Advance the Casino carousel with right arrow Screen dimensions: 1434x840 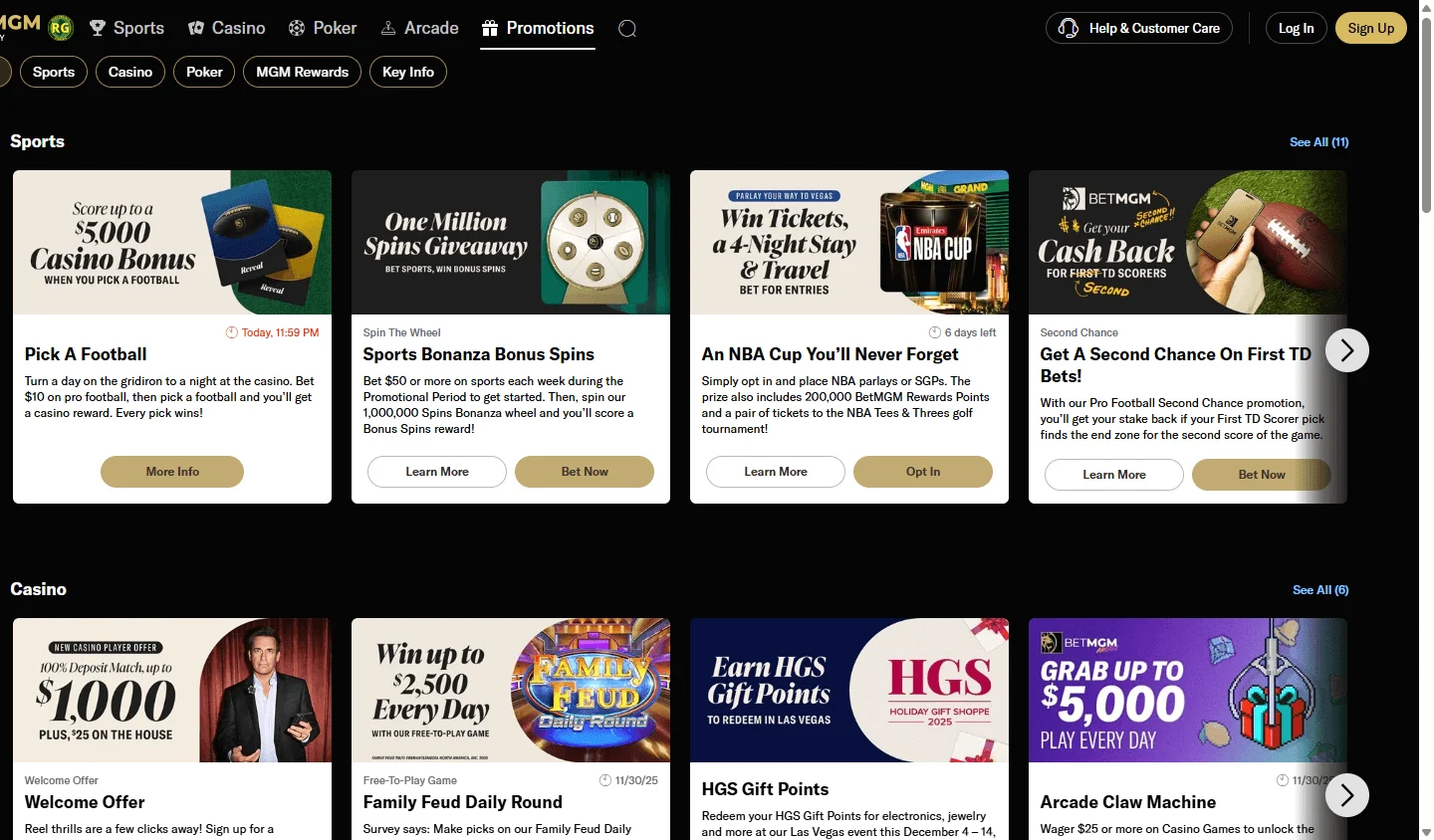pos(1347,795)
